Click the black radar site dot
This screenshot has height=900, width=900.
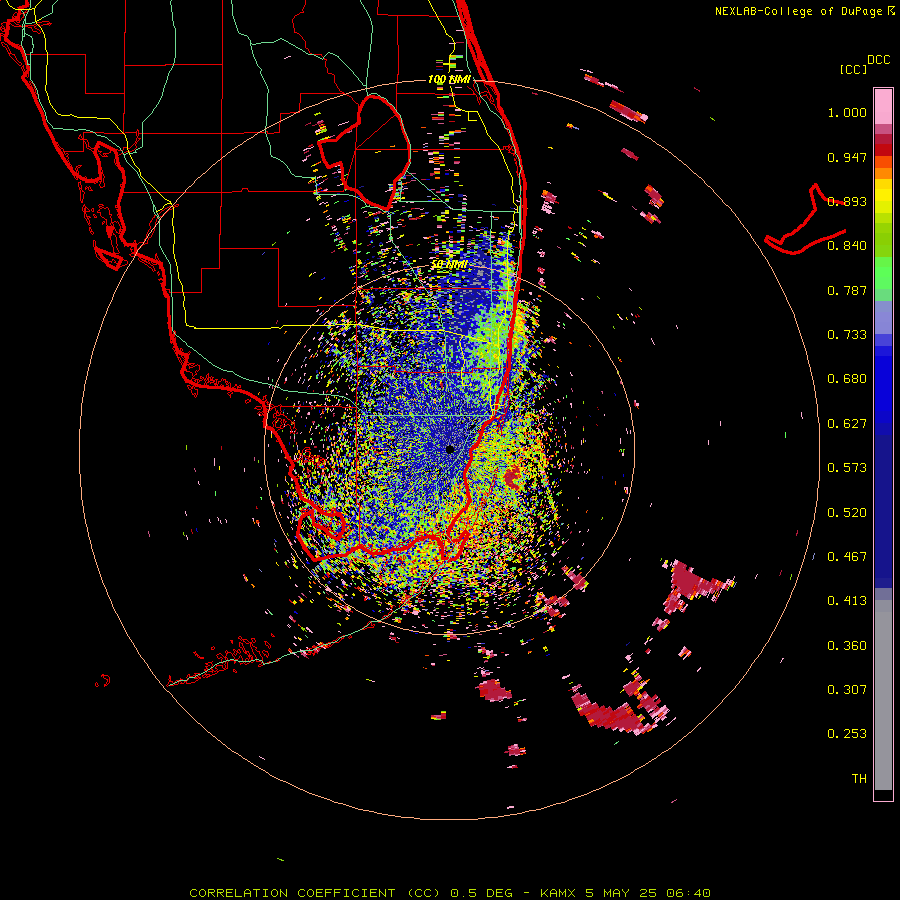(x=450, y=449)
